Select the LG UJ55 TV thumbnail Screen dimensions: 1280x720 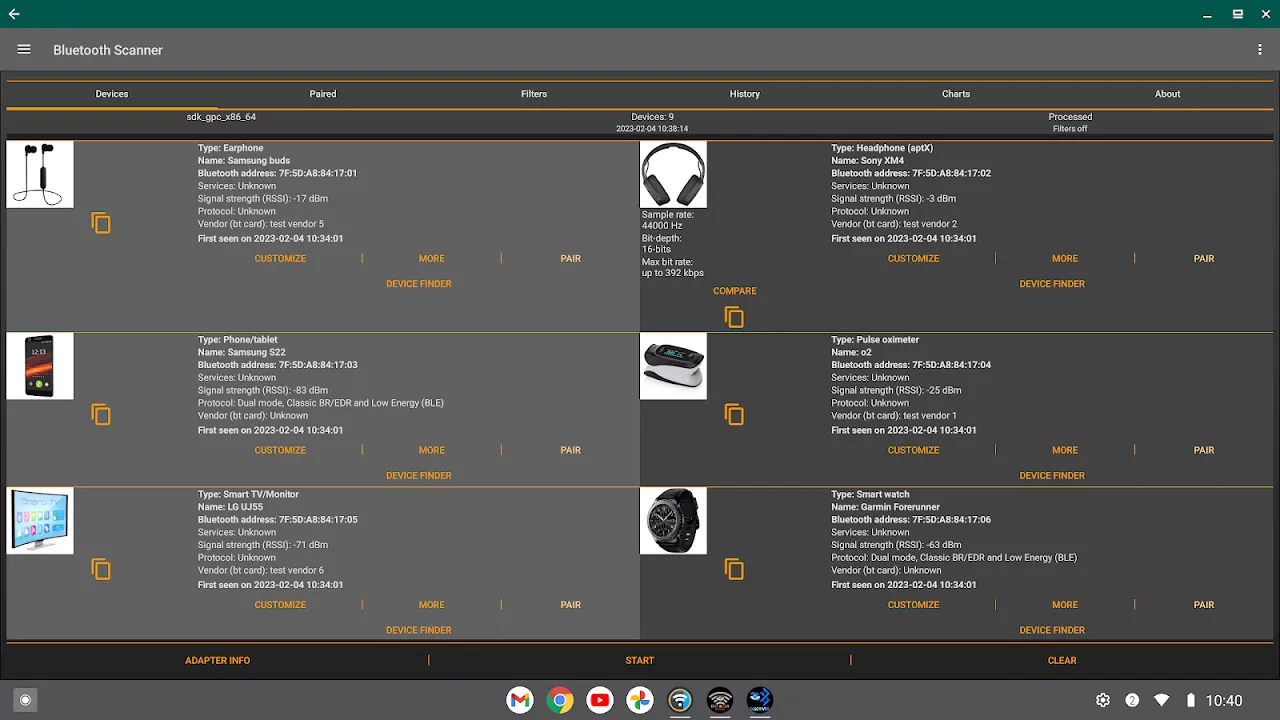pyautogui.click(x=40, y=521)
